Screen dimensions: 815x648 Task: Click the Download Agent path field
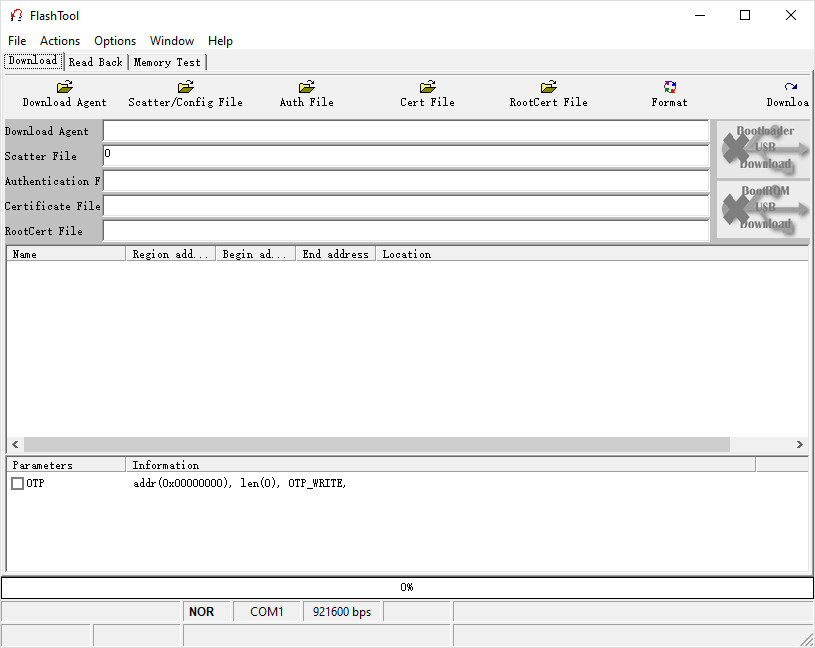point(406,131)
